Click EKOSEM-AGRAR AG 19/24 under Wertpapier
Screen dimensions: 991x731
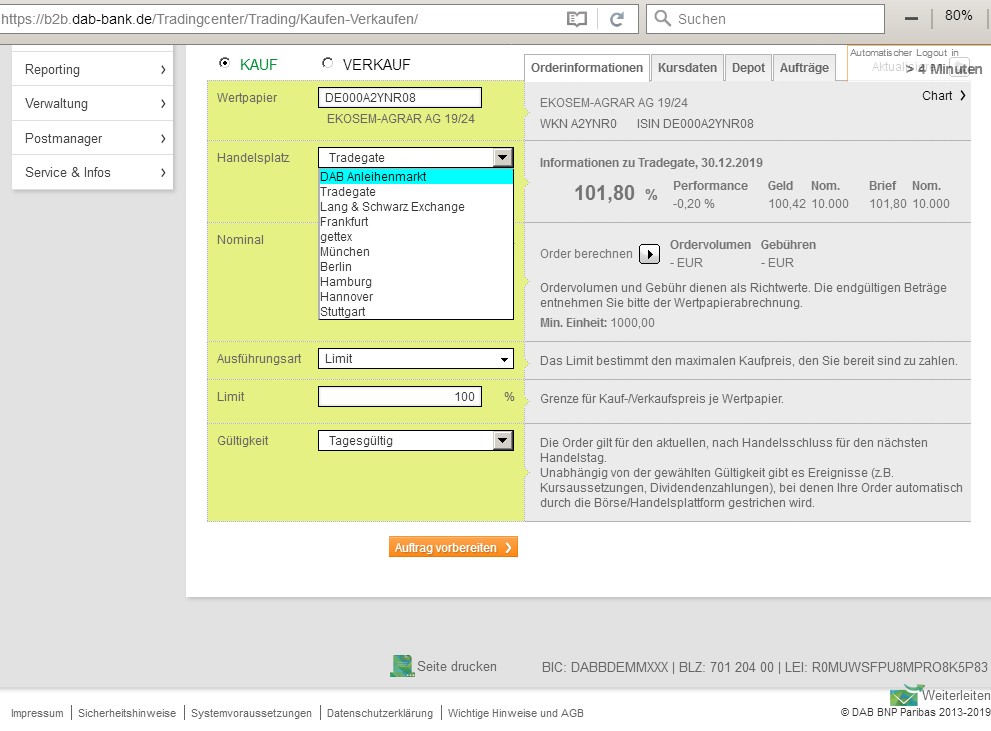(401, 119)
